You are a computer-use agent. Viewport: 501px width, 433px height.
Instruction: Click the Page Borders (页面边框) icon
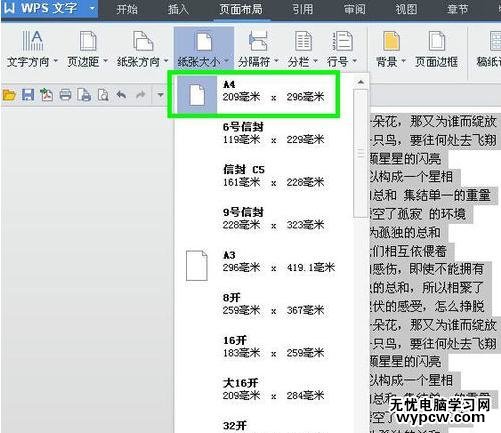coord(437,41)
